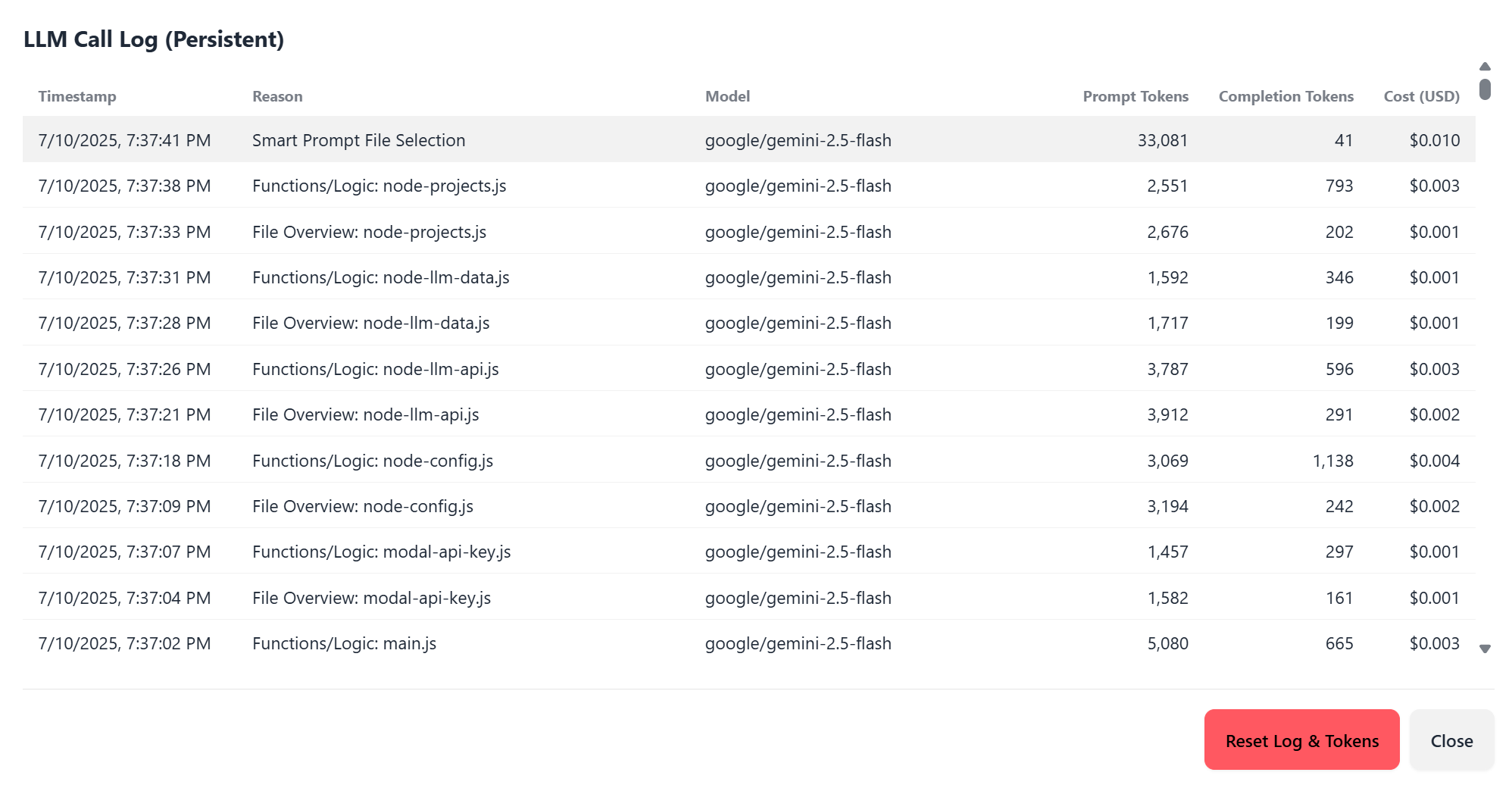The image size is (1512, 788).
Task: Select the Functions/Logic: node-llm-api.js entry
Action: tap(455, 369)
